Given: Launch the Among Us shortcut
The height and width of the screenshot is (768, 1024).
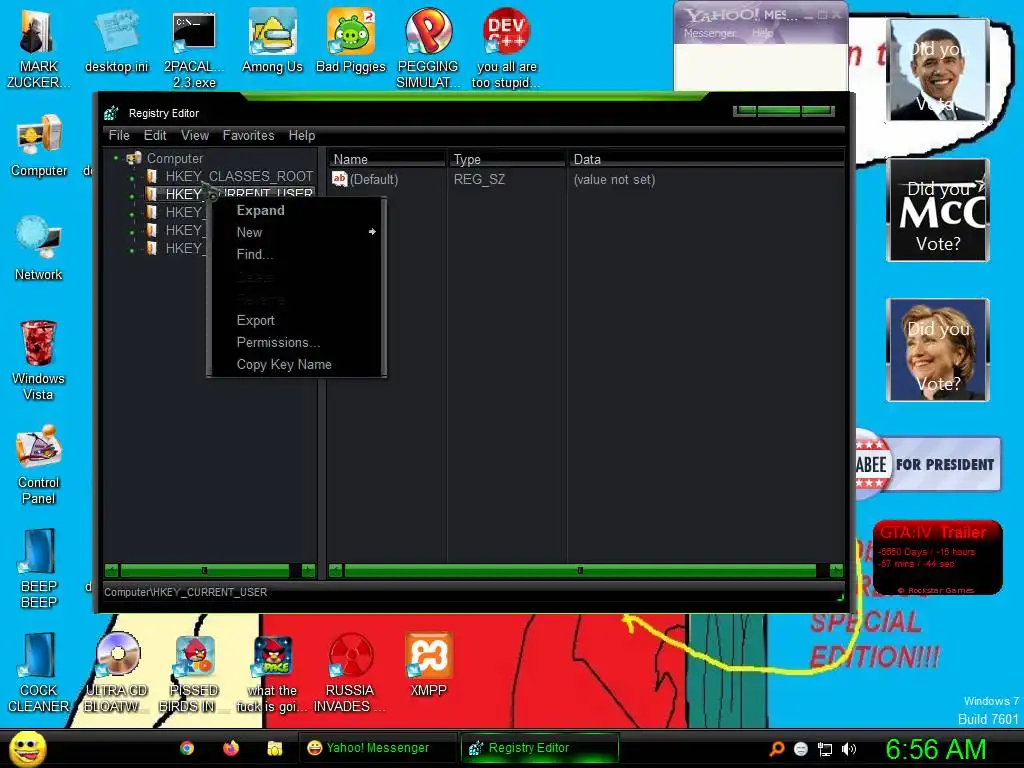Looking at the screenshot, I should (x=272, y=40).
